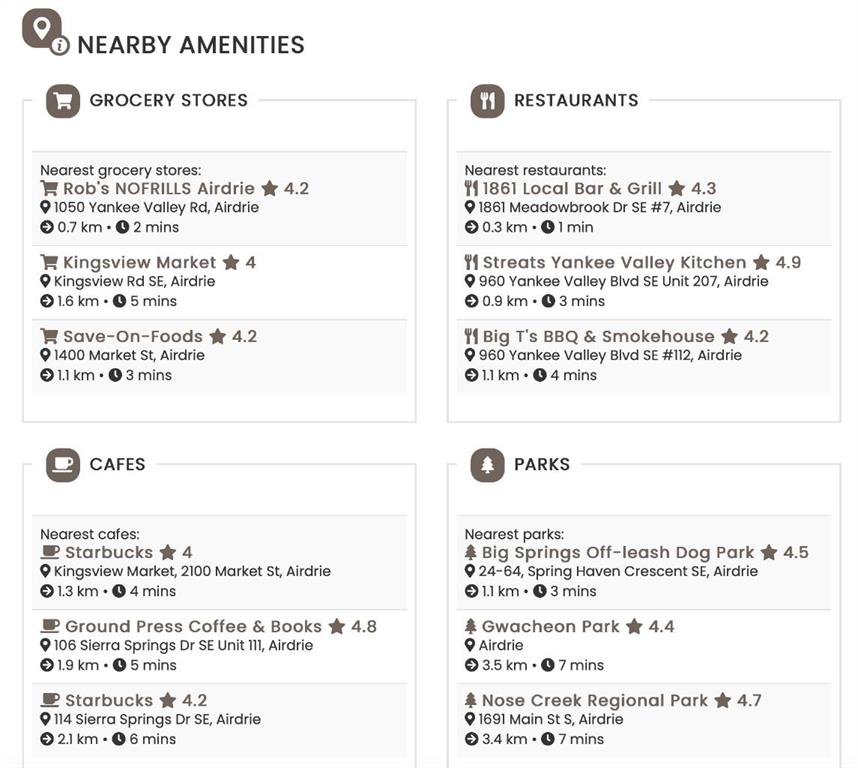Click star rating icon beside Streats Yankee Valley Kitchen
The width and height of the screenshot is (858, 768).
761,263
